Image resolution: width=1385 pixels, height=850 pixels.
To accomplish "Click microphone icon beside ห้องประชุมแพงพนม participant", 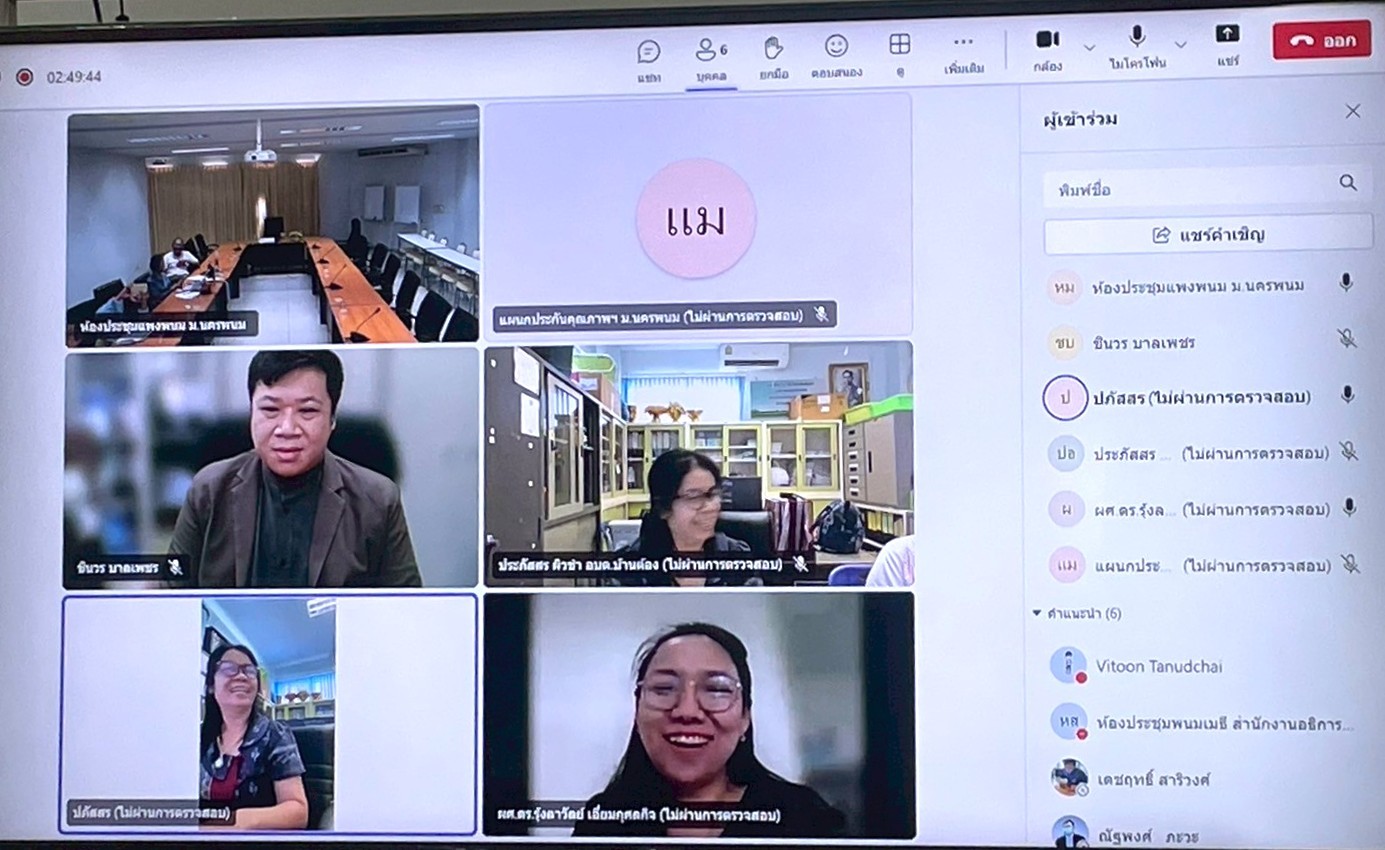I will point(1346,283).
